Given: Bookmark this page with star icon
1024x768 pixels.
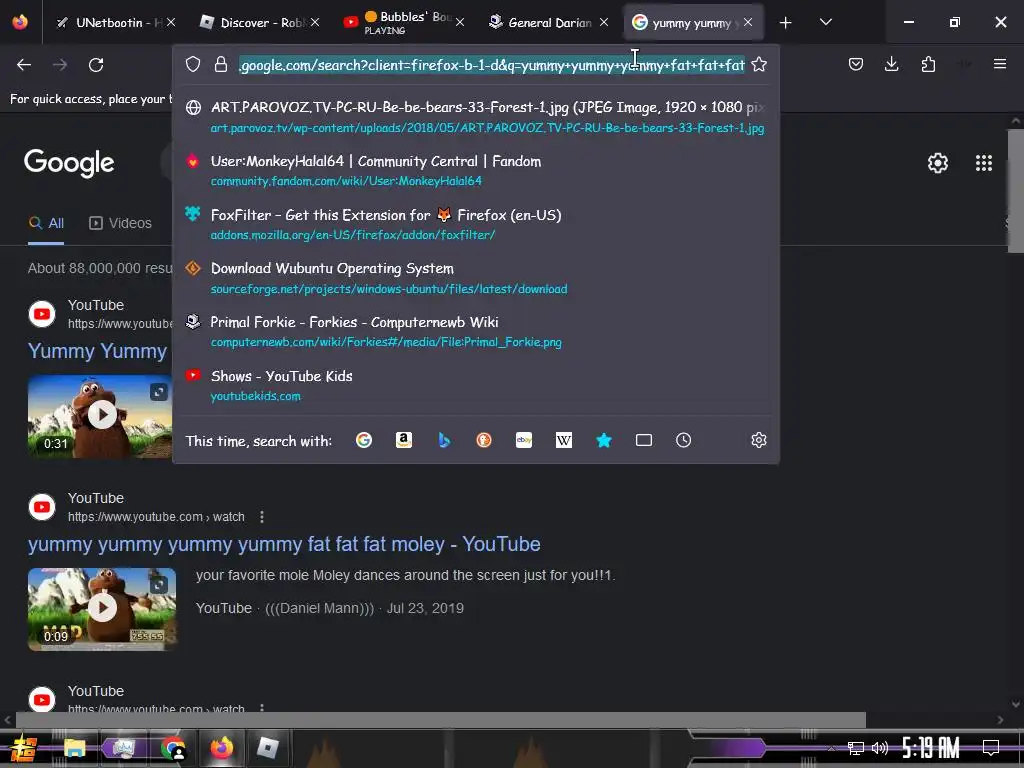Looking at the screenshot, I should tap(759, 64).
